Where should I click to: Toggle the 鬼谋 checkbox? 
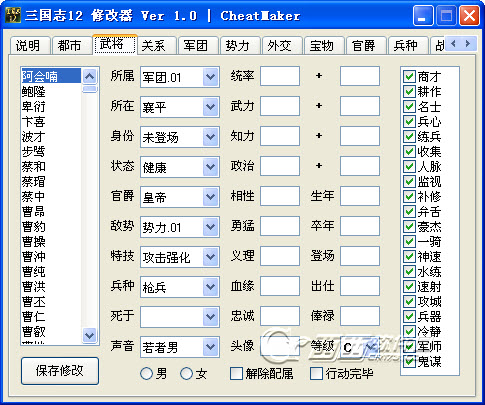(x=409, y=361)
